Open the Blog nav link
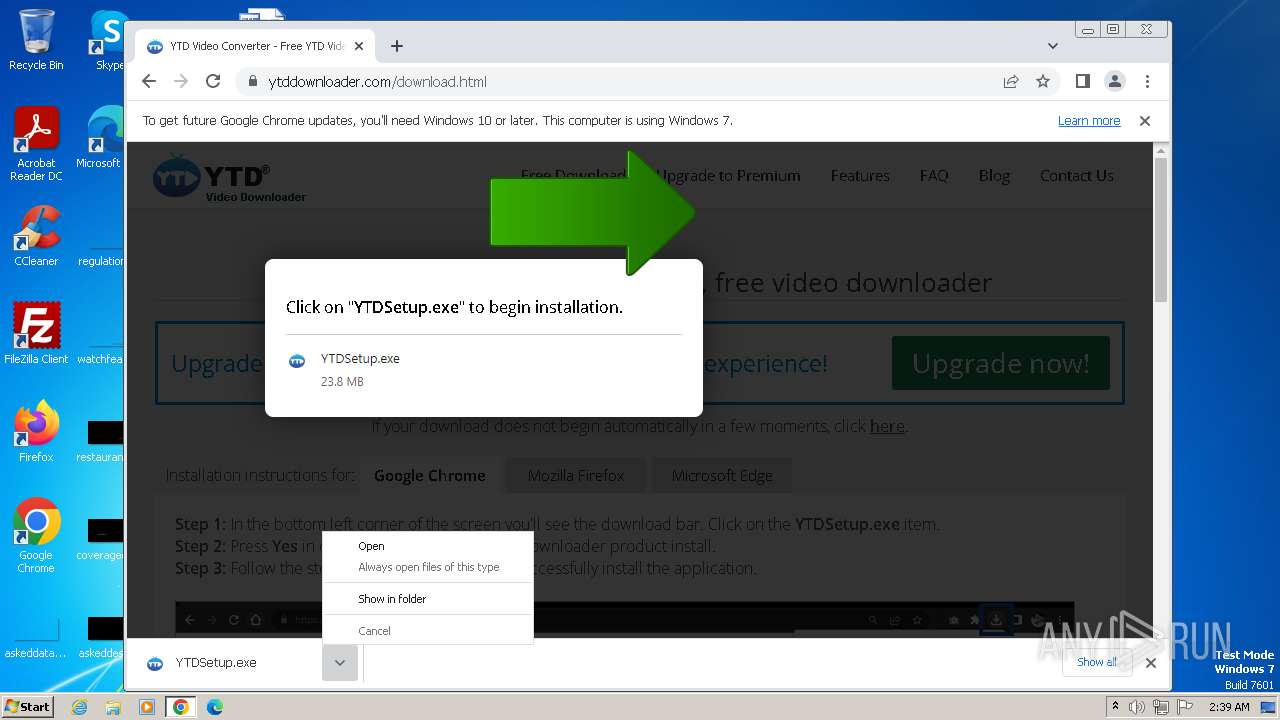This screenshot has height=720, width=1280. coord(994,176)
